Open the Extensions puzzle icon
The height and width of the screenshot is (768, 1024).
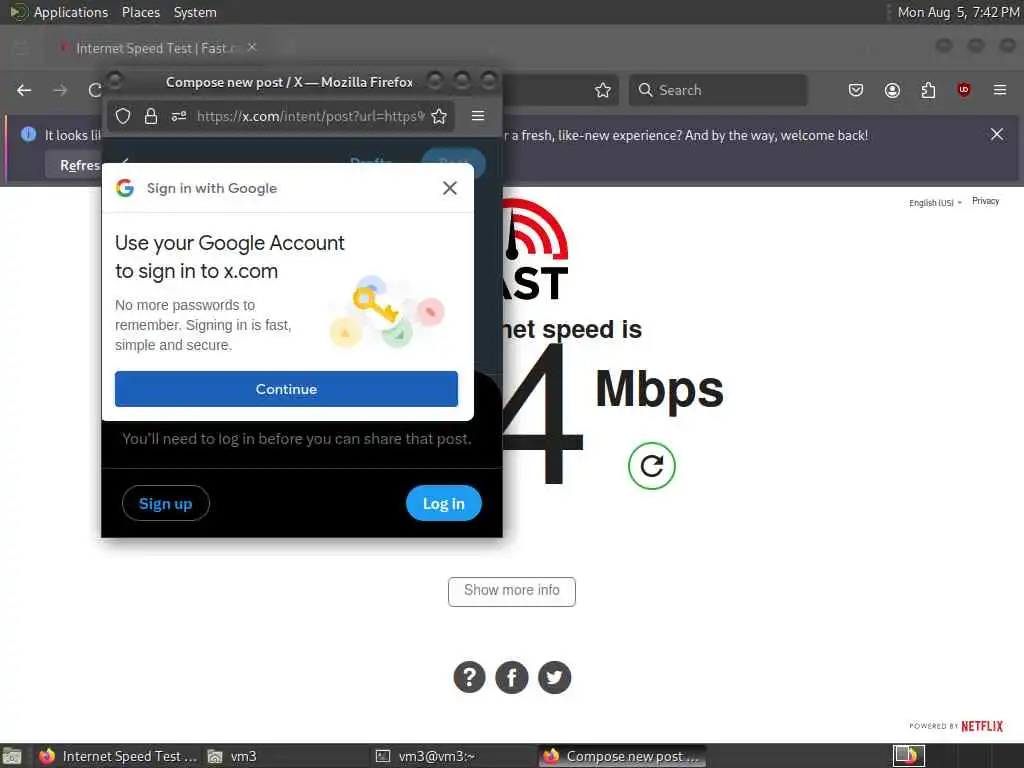click(928, 90)
